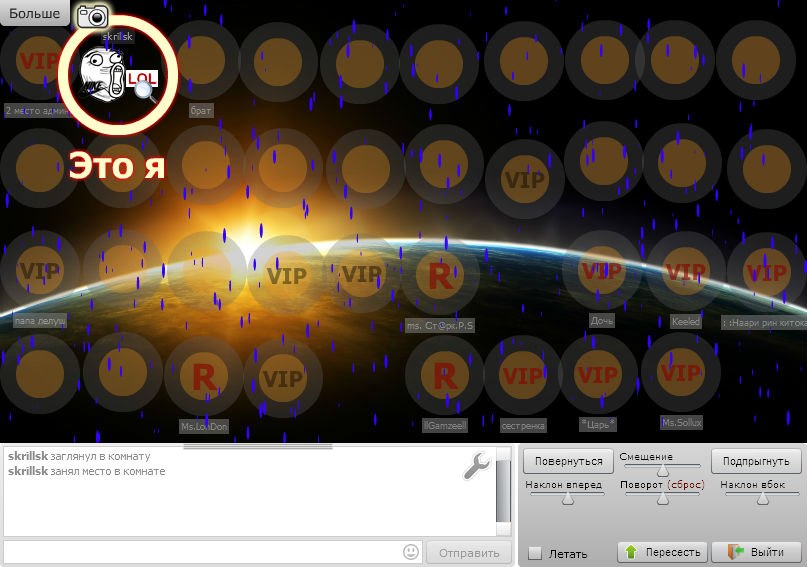
Task: Click the Наклон вбок slider handle
Action: click(x=755, y=498)
